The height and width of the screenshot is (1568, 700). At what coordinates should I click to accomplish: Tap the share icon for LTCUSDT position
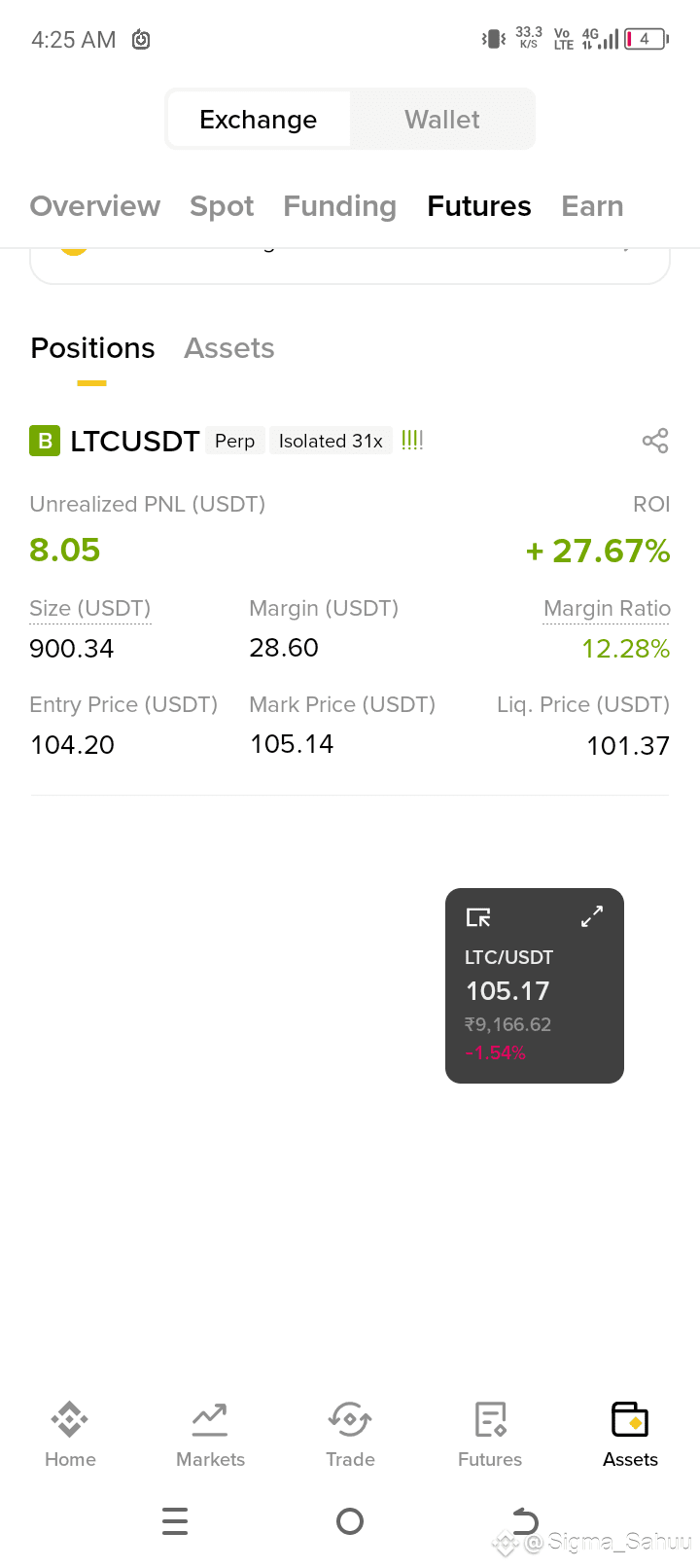coord(655,441)
